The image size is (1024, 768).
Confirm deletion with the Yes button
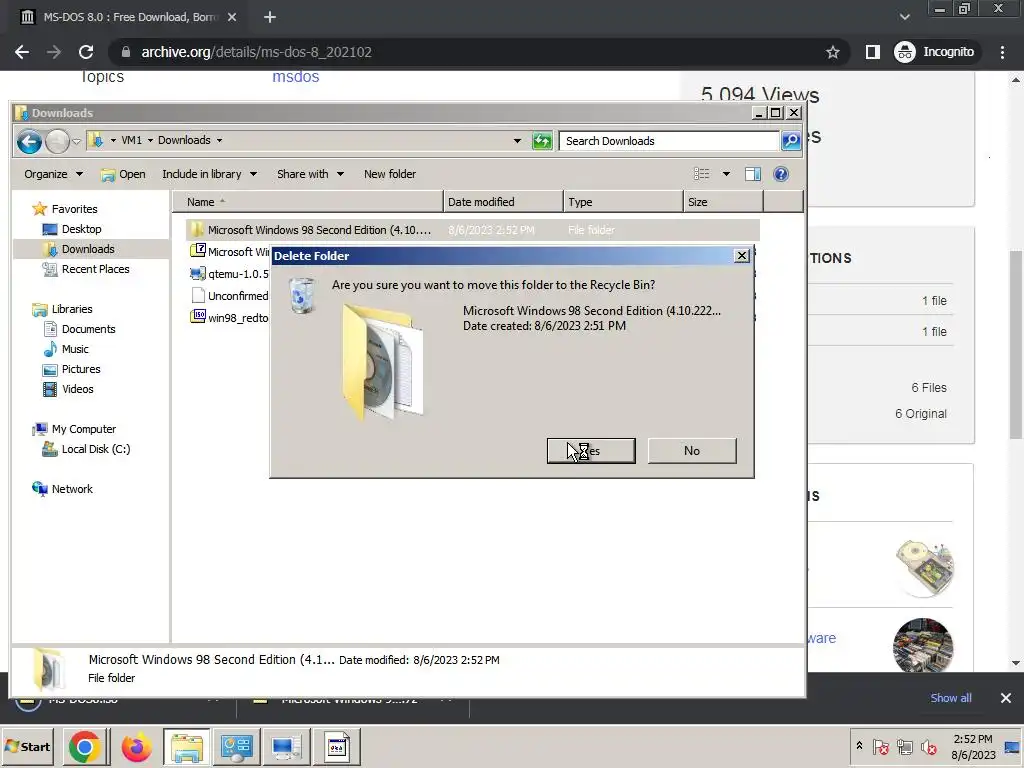(591, 451)
